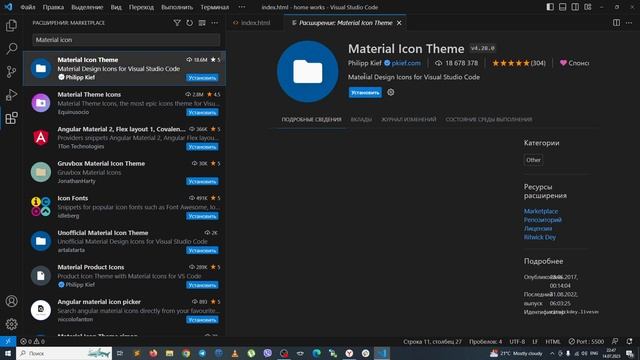Open the Search view in activity bar
The image size is (640, 360).
[x=11, y=49]
